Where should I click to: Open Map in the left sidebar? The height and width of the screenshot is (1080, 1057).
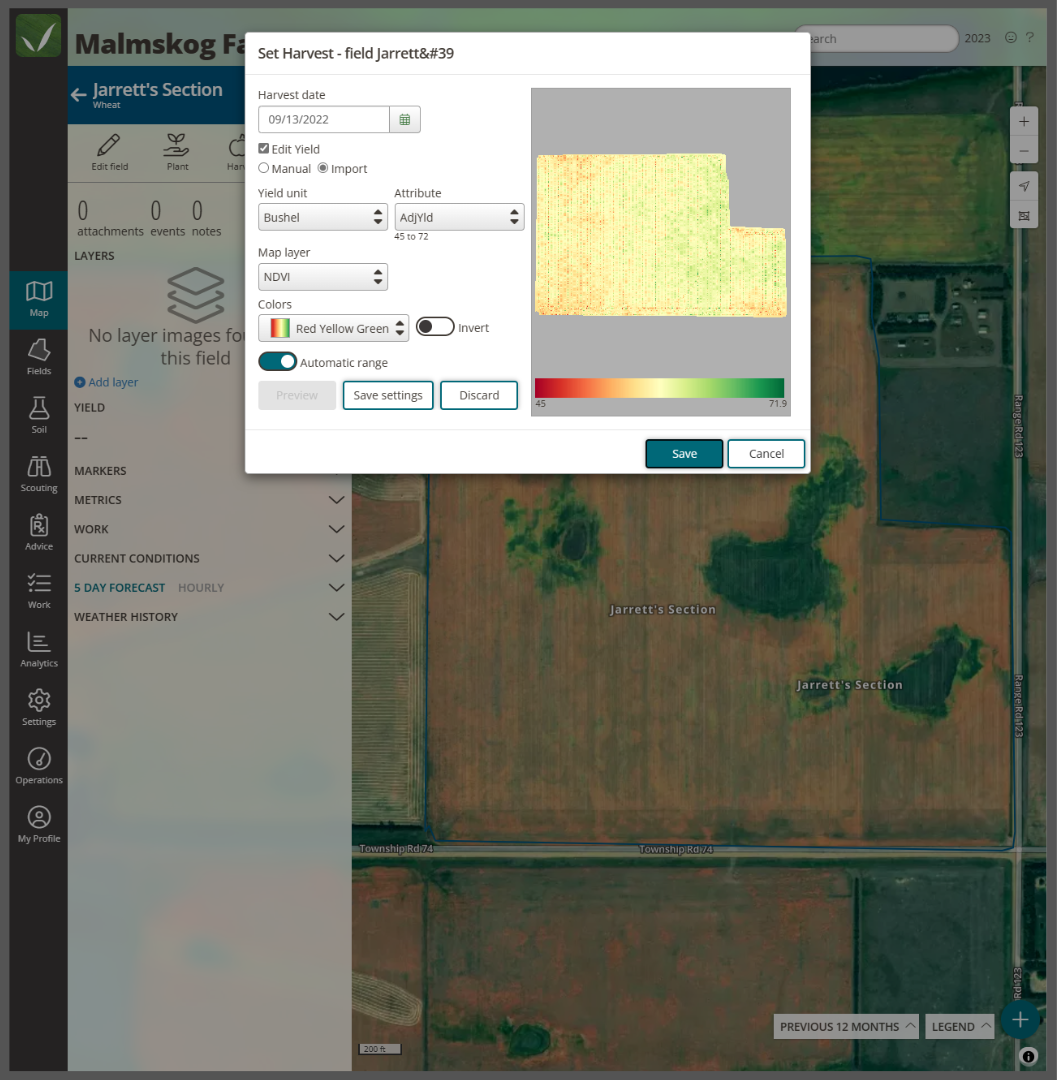pos(39,299)
